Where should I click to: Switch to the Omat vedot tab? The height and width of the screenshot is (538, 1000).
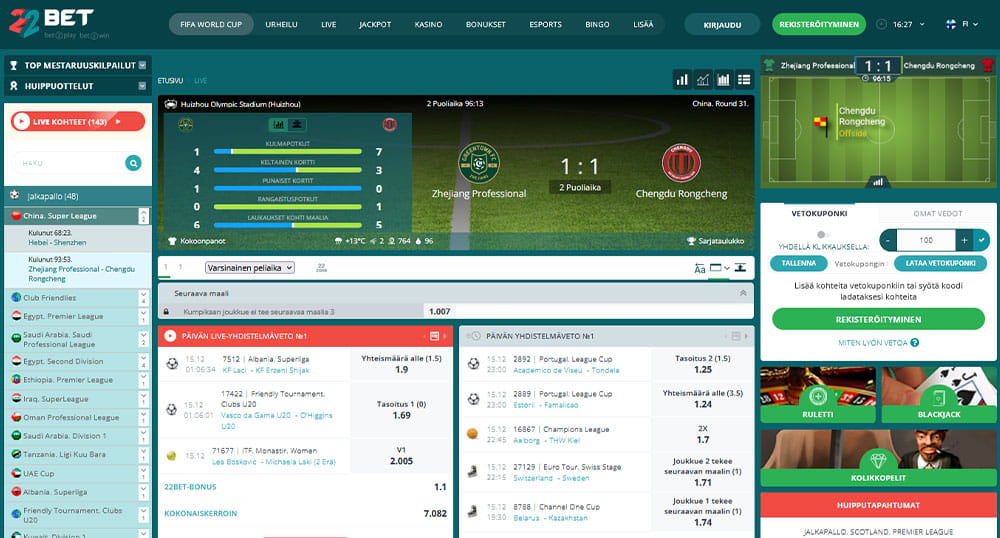pos(938,214)
